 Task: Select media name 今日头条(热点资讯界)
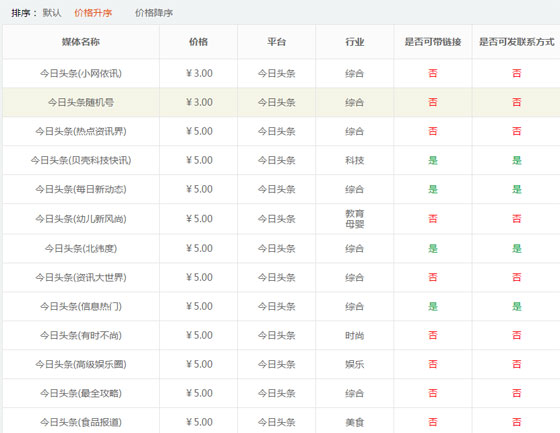pyautogui.click(x=81, y=131)
